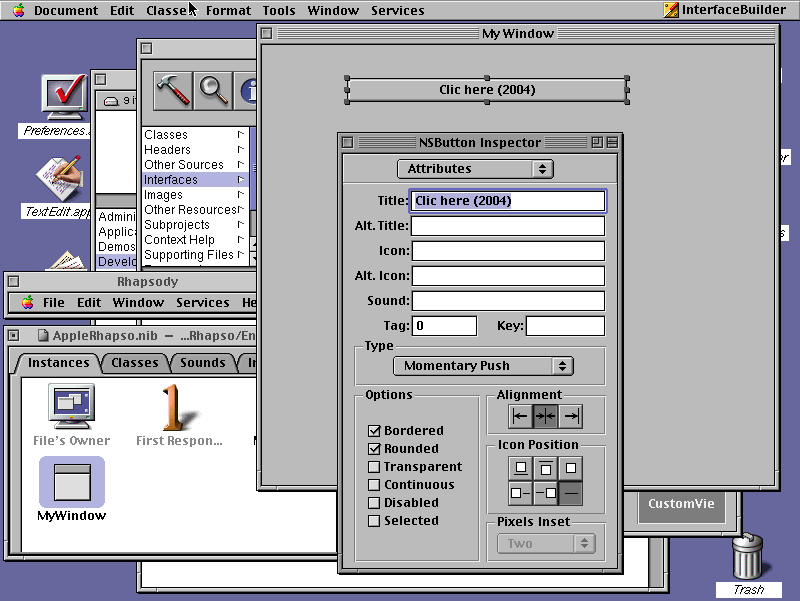The height and width of the screenshot is (601, 800).
Task: Open the Pixels Inset Two popup
Action: (x=546, y=544)
